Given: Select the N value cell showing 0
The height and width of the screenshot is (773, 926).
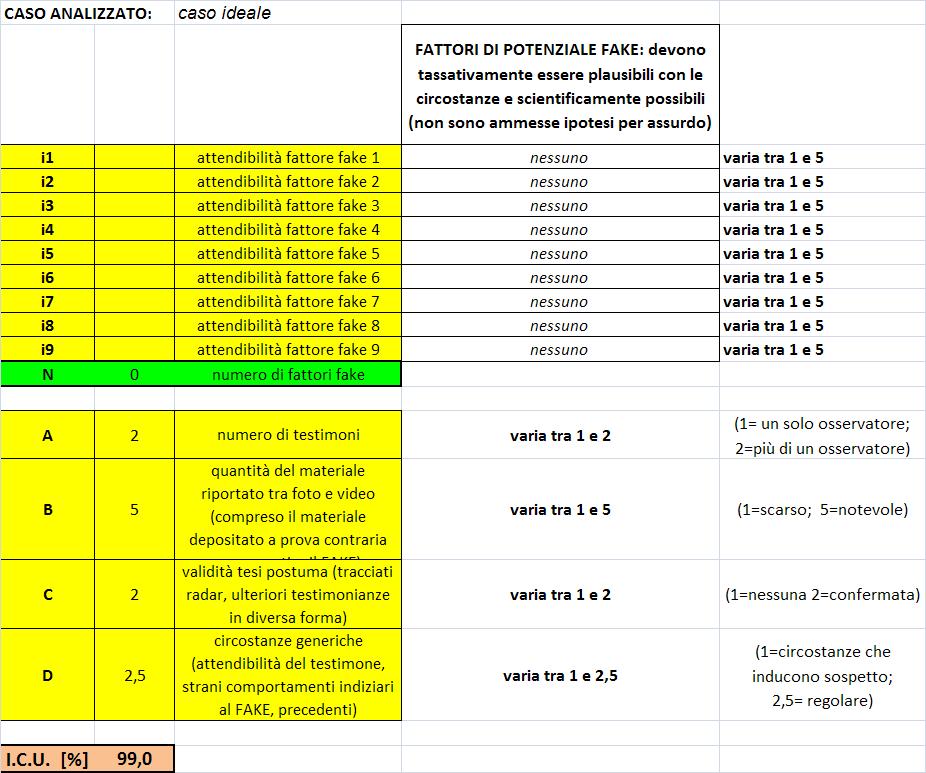Looking at the screenshot, I should click(134, 374).
